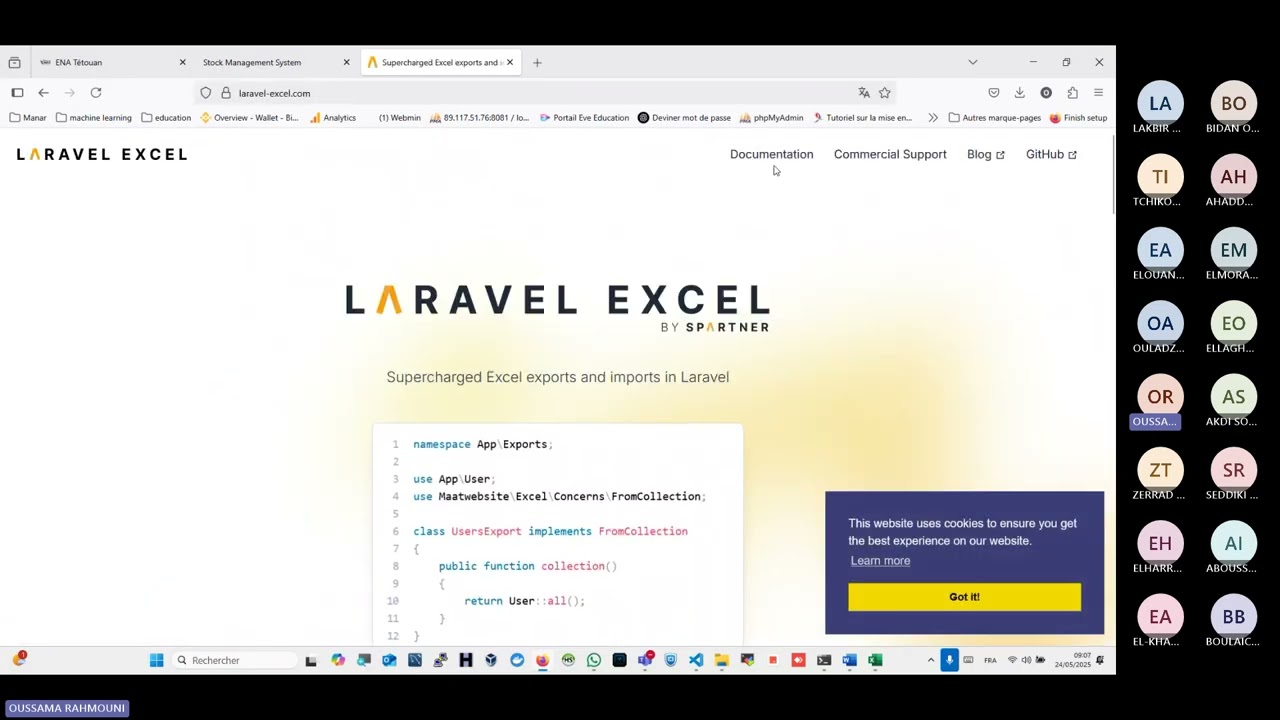Open the Documentation nav item
1280x720 pixels.
[771, 154]
